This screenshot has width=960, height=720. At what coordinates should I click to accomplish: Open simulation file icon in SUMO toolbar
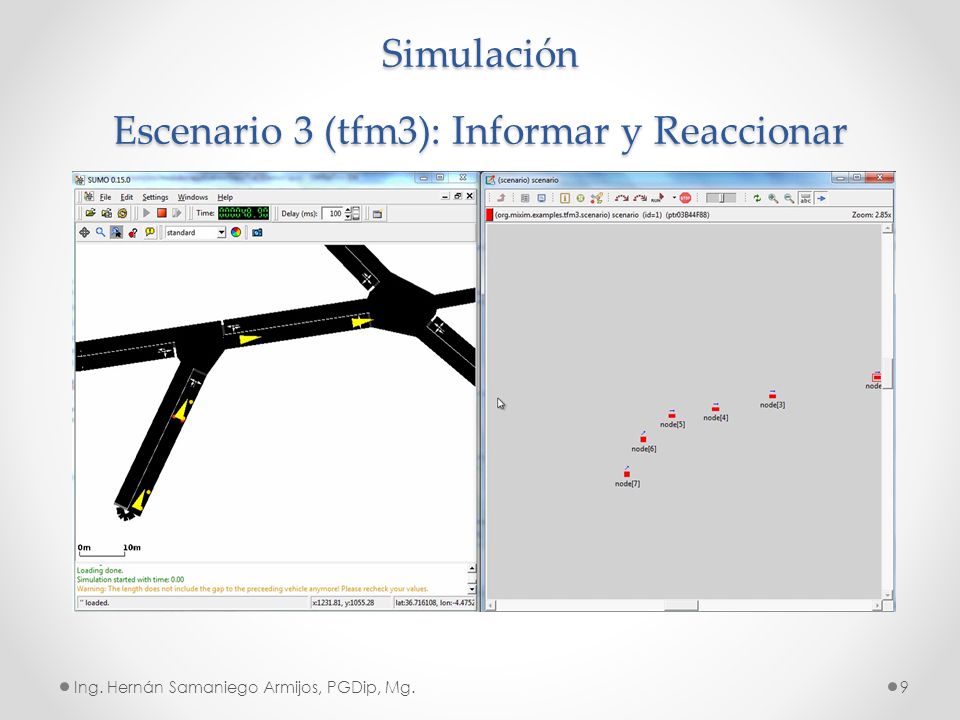(x=90, y=213)
